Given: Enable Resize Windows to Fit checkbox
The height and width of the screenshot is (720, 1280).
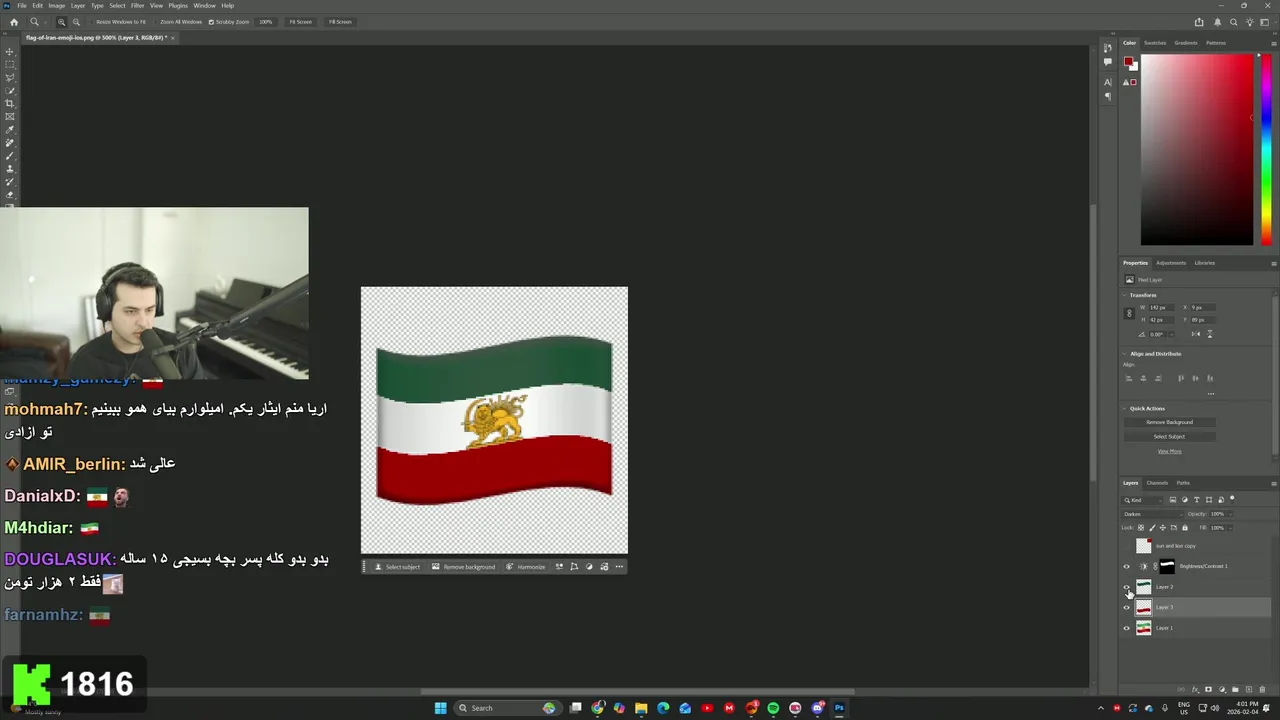Looking at the screenshot, I should point(91,22).
